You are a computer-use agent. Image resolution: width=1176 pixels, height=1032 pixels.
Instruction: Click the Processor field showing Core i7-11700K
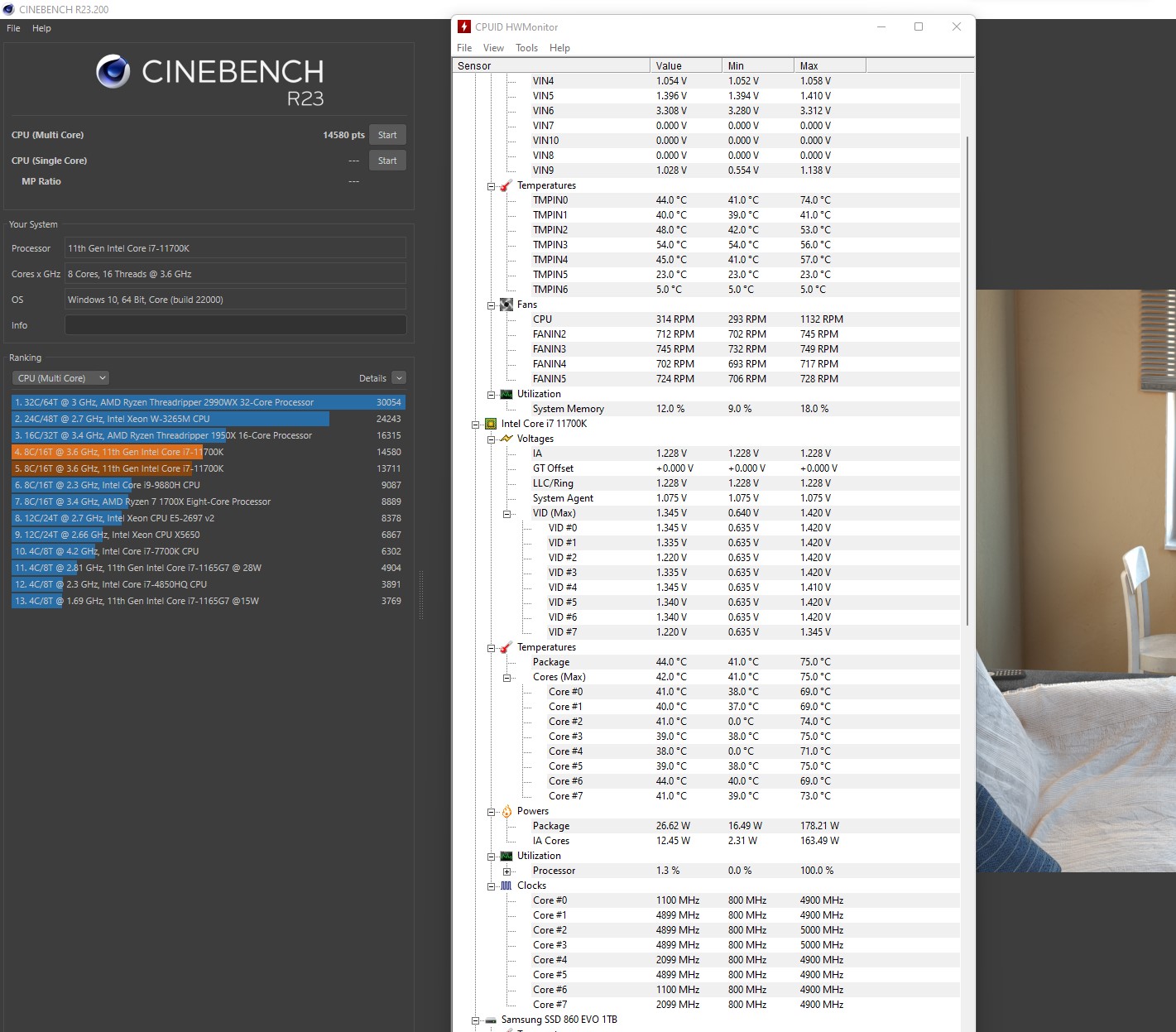(235, 248)
